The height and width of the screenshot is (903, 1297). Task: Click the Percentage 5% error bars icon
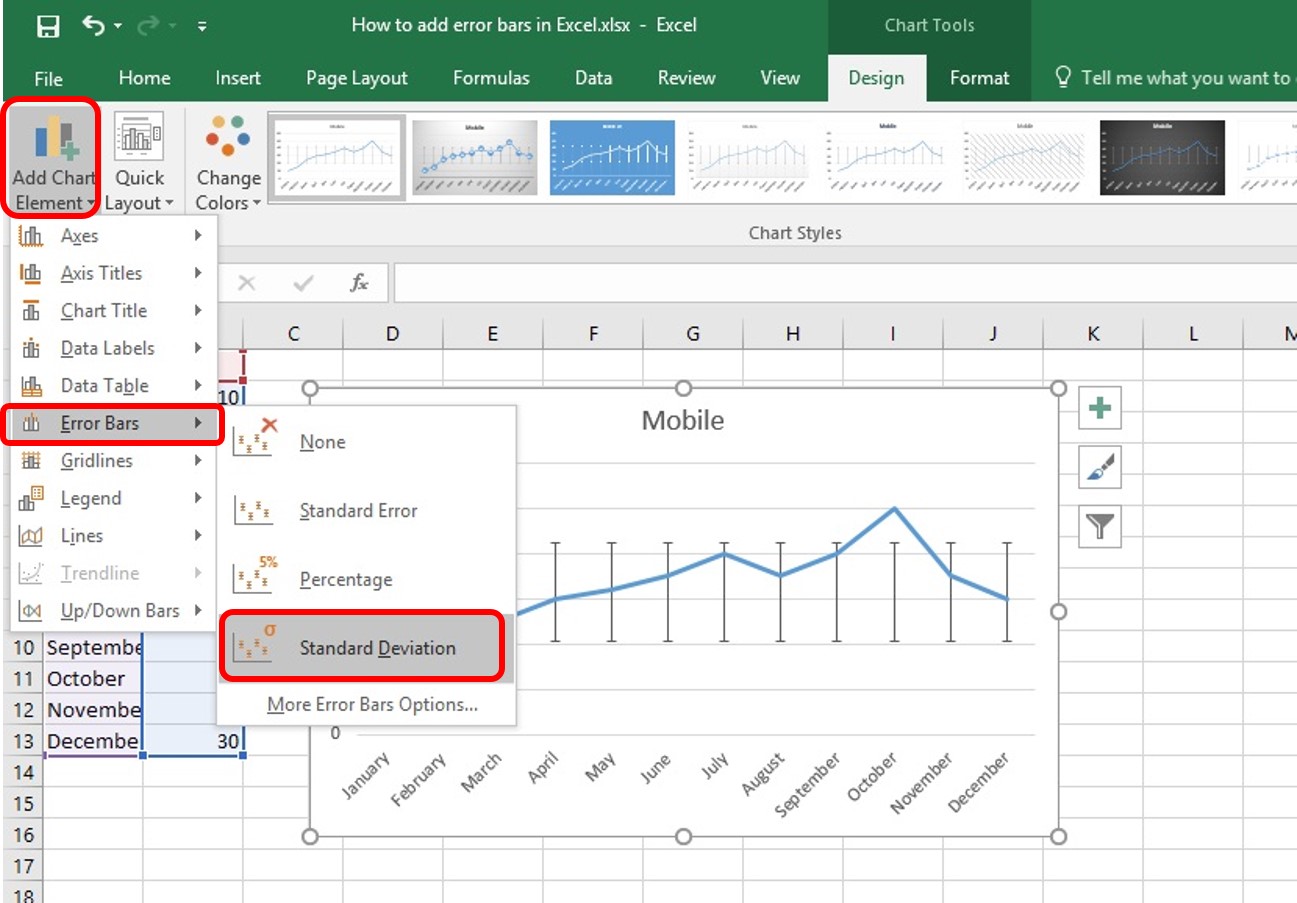point(255,575)
